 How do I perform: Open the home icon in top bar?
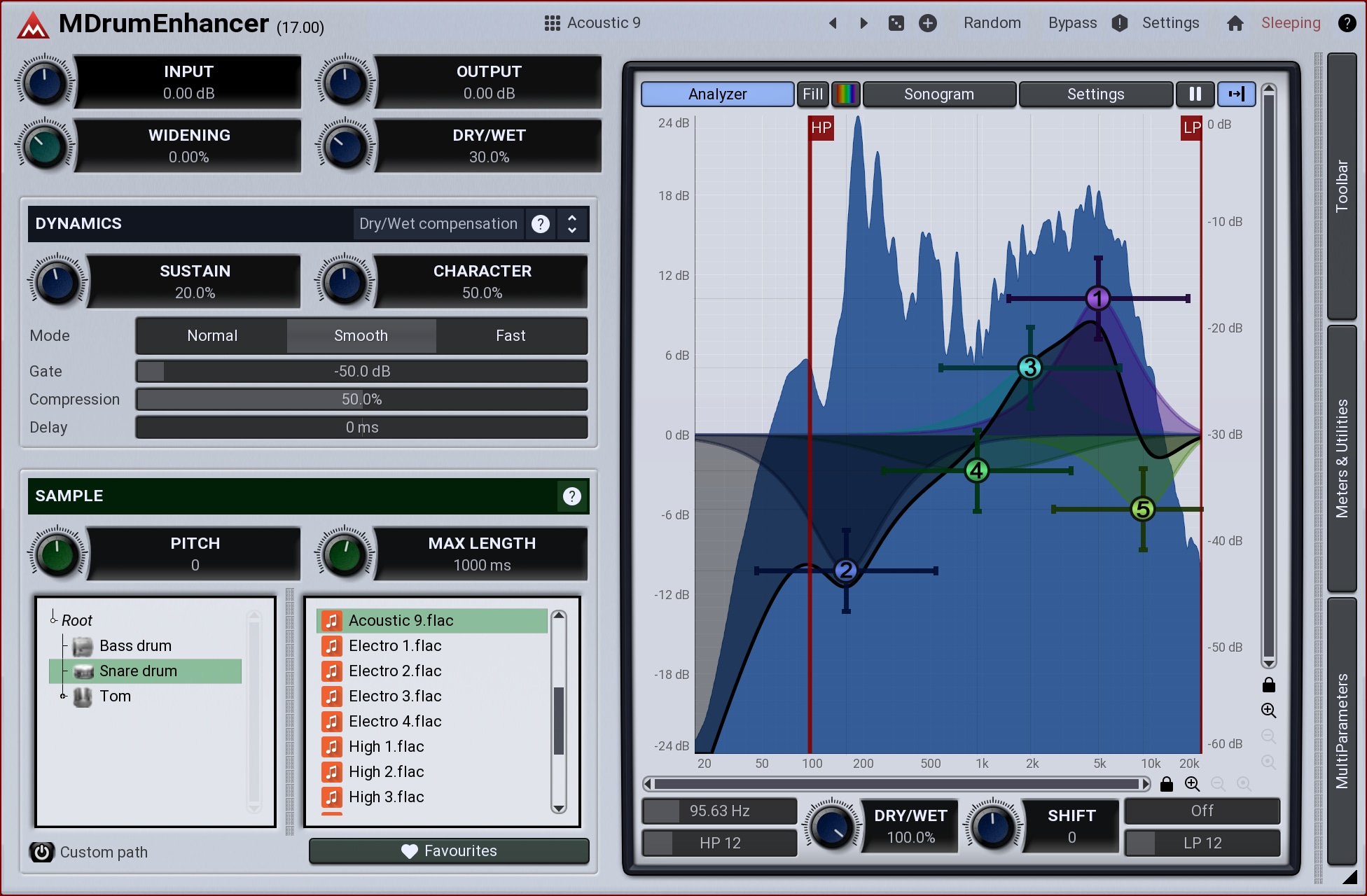click(1235, 23)
